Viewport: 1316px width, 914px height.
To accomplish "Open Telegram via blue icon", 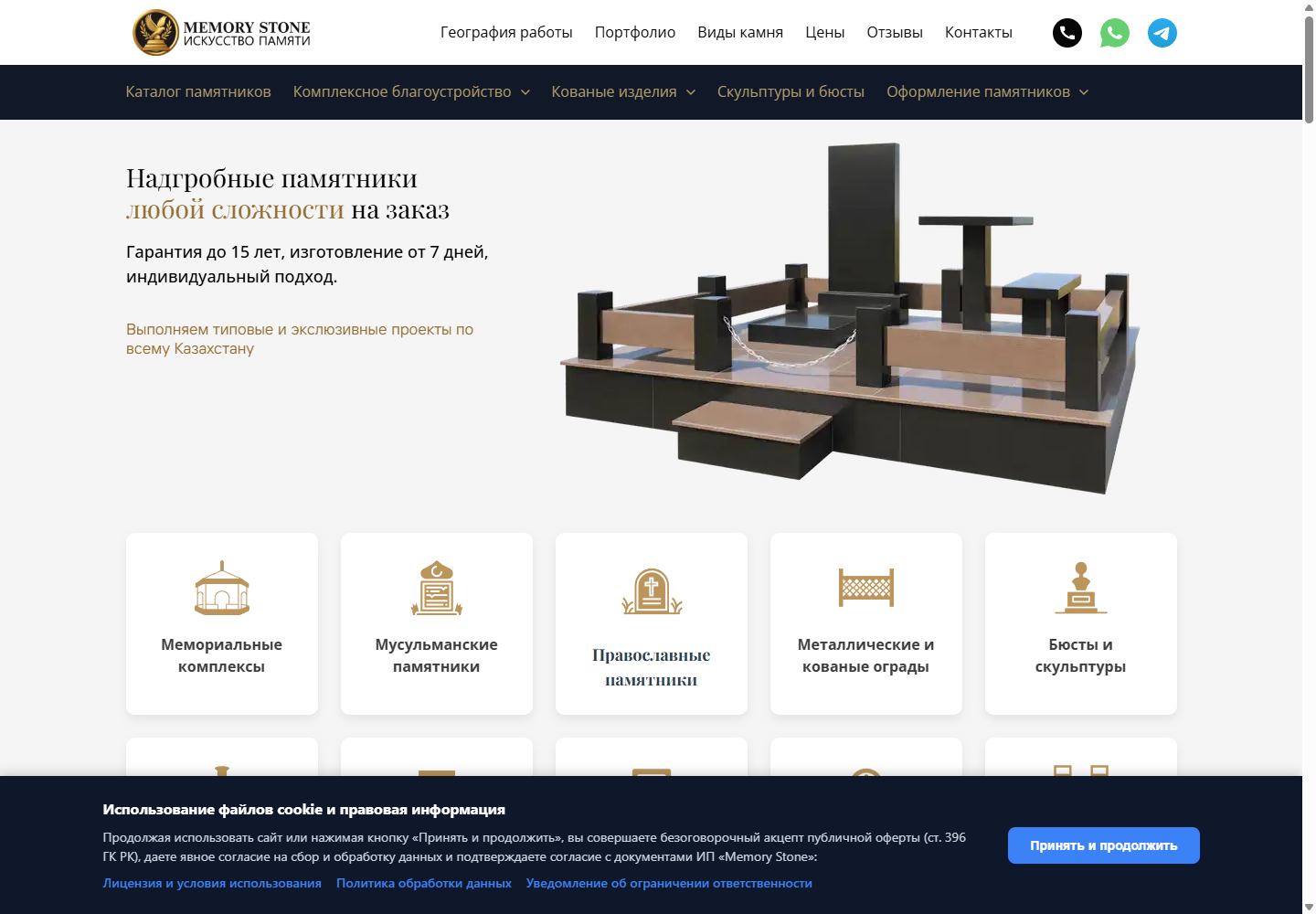I will (1162, 33).
